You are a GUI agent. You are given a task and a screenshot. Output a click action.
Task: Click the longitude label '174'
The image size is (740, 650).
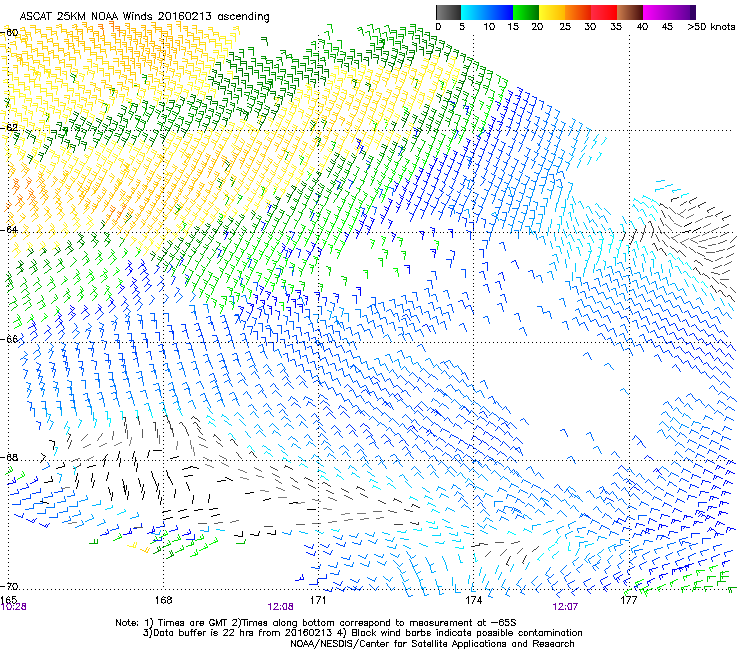(473, 600)
